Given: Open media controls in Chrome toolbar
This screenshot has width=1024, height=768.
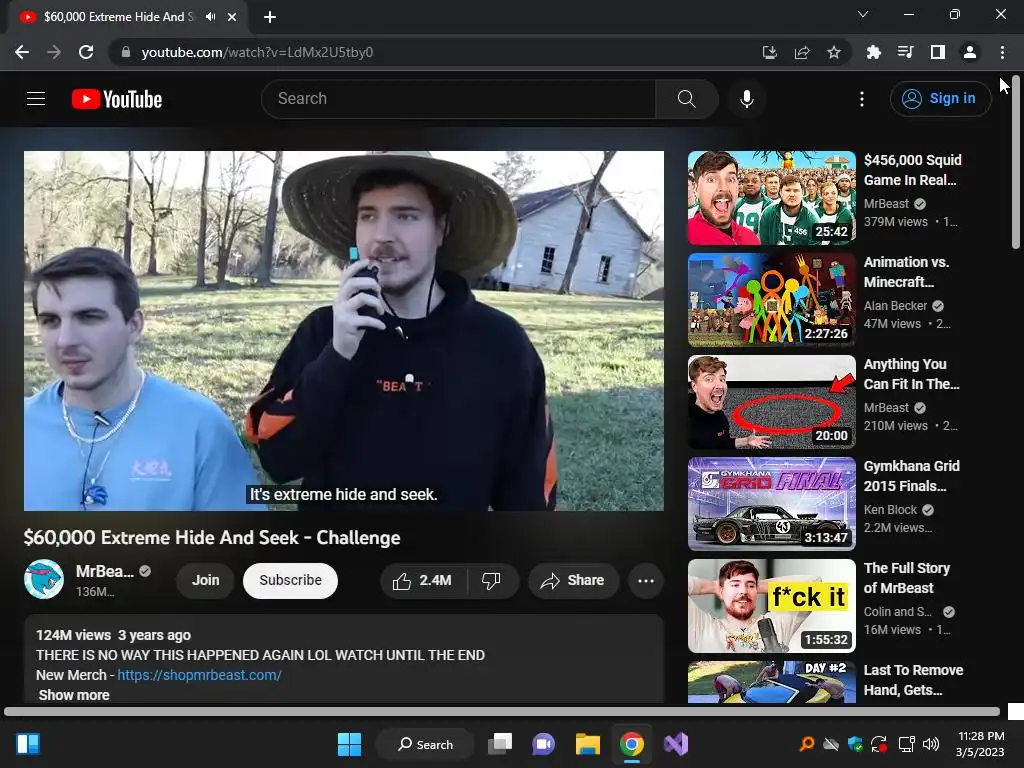Looking at the screenshot, I should click(x=905, y=52).
